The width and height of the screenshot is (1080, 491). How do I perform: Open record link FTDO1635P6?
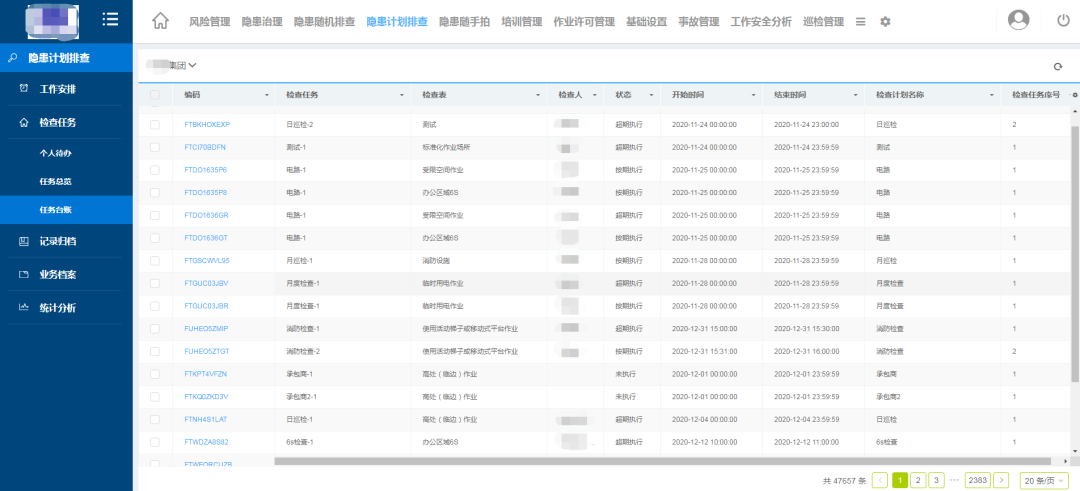206,170
